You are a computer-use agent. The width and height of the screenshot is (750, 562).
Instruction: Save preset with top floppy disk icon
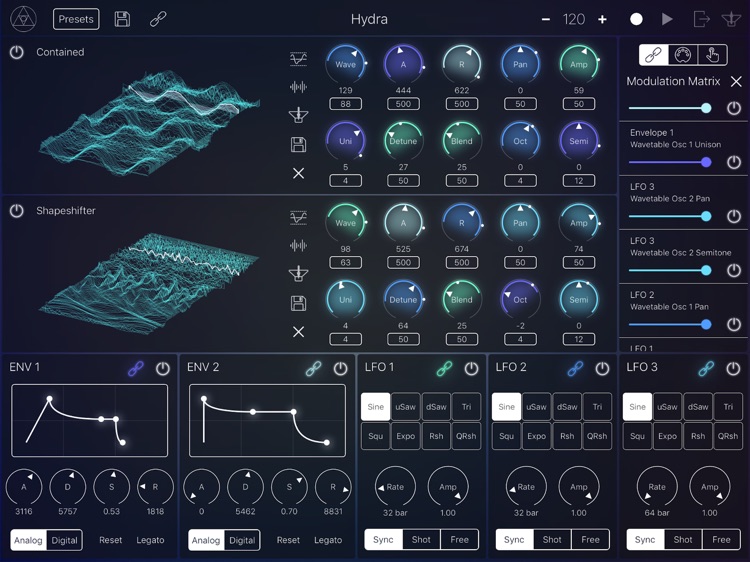coord(122,19)
